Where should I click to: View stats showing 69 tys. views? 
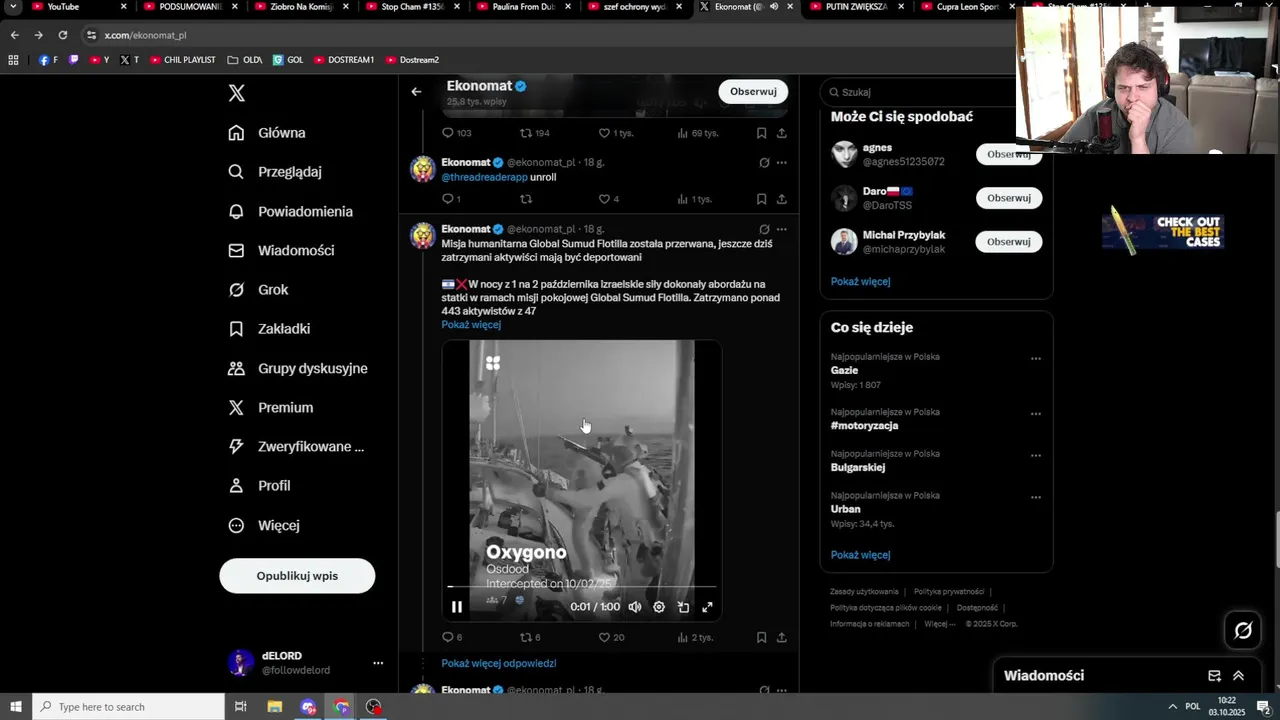pos(698,133)
